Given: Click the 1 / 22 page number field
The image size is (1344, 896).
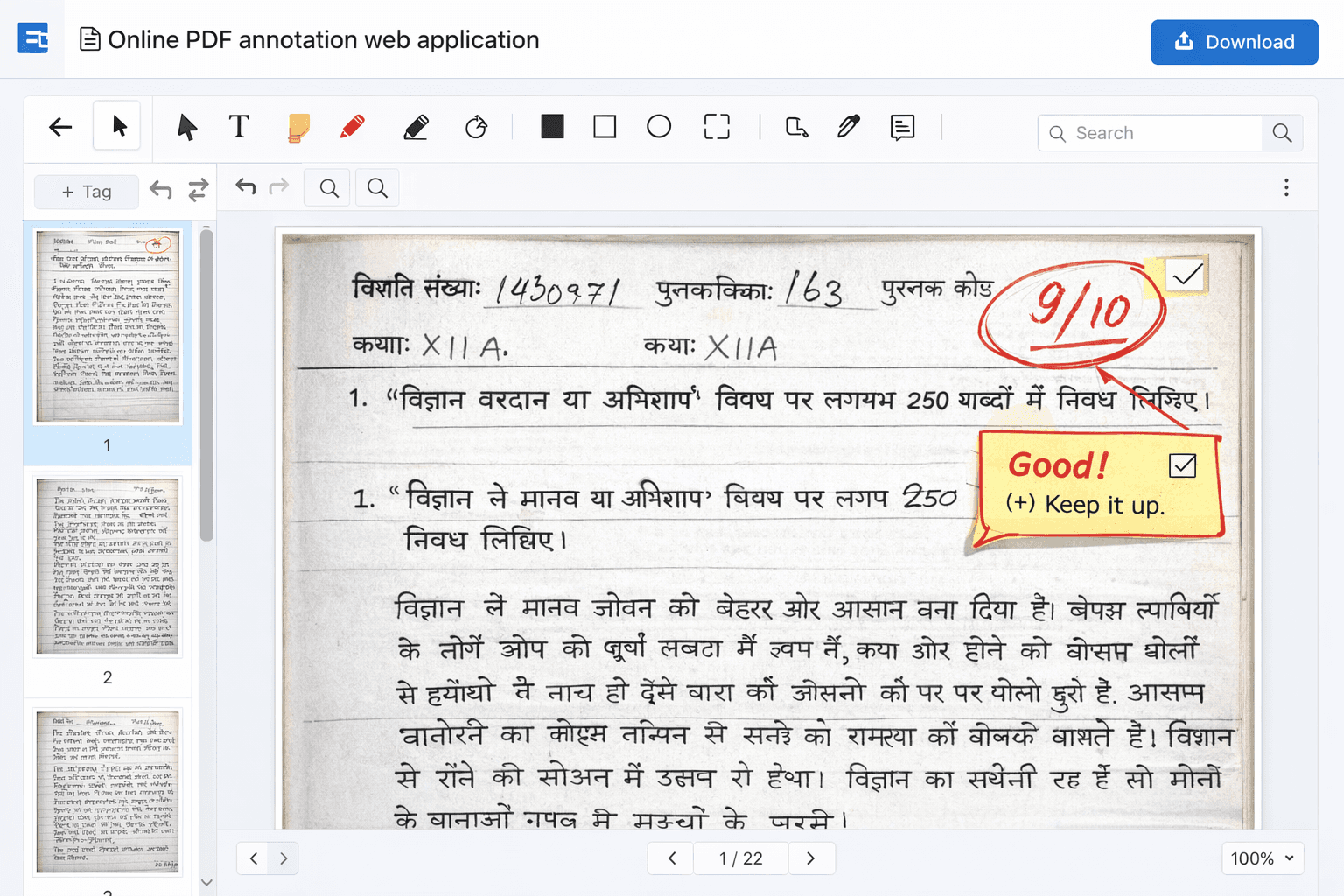Looking at the screenshot, I should tap(741, 858).
